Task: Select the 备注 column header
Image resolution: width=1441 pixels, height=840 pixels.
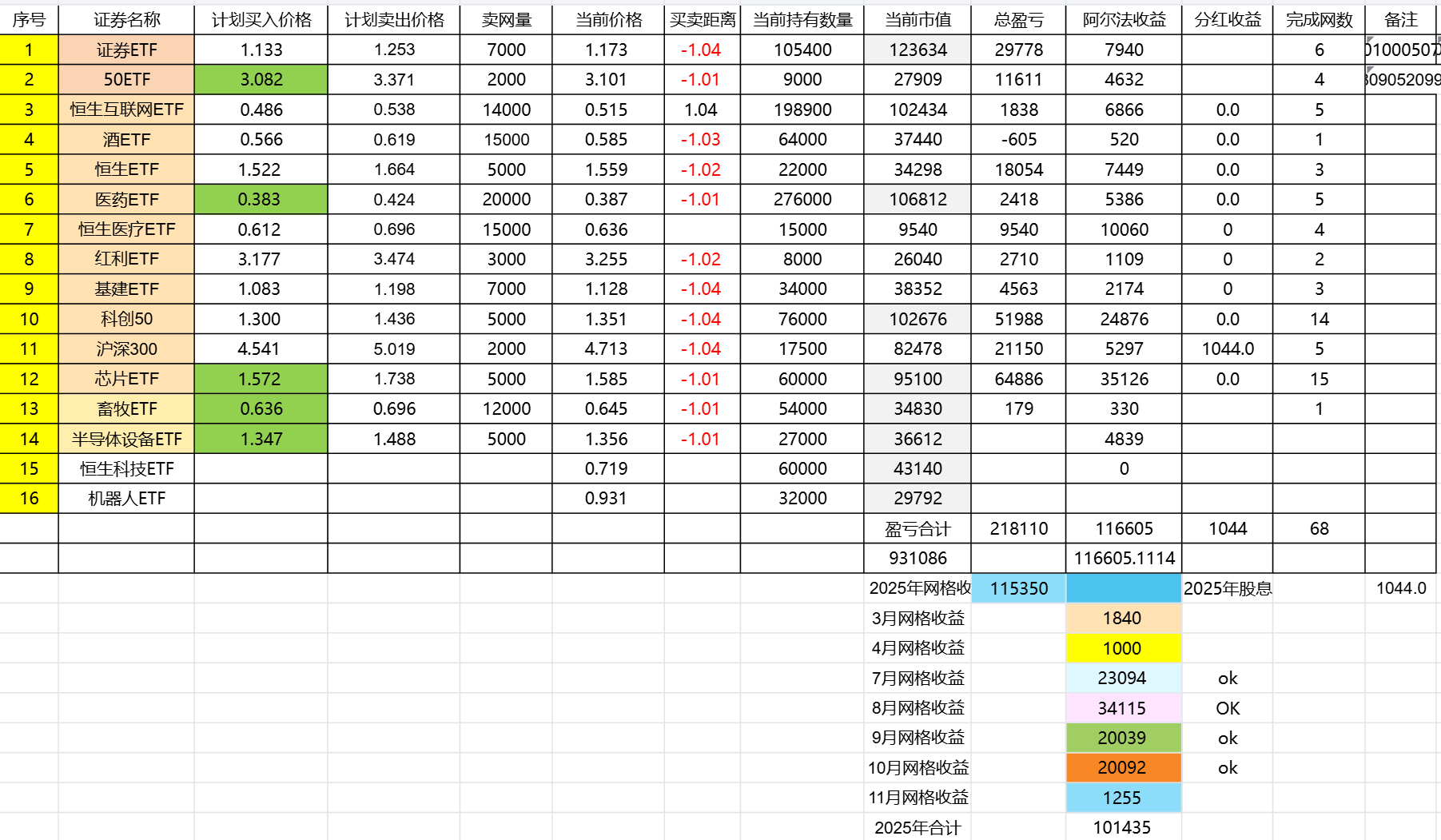Action: tap(1400, 20)
